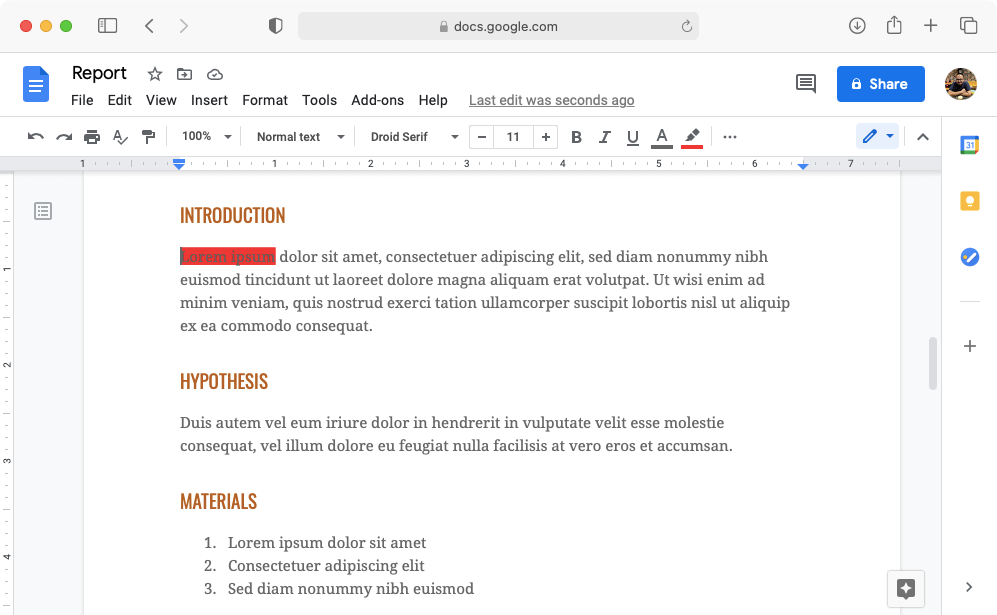Open the Droid Serif font dropdown

click(x=410, y=136)
